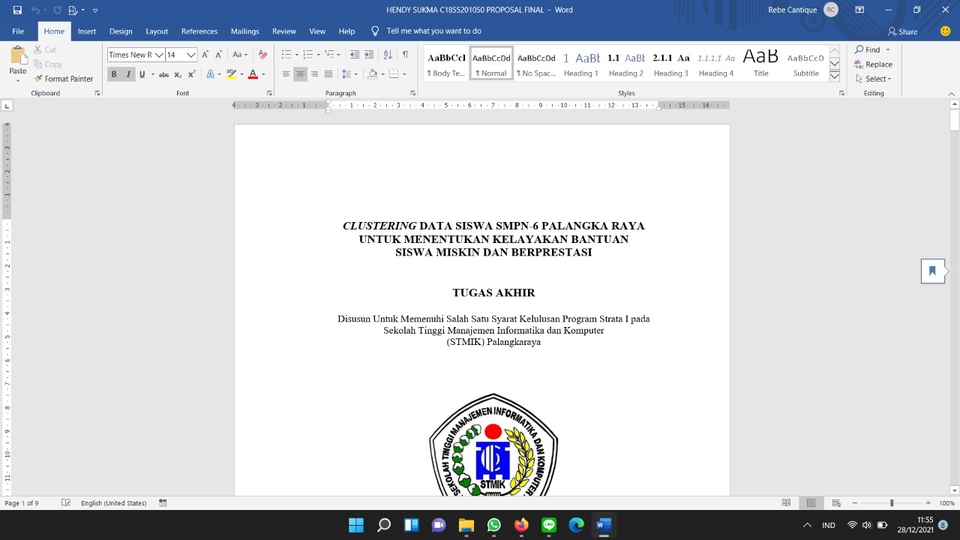Viewport: 960px width, 540px height.
Task: Toggle Center alignment
Action: pyautogui.click(x=300, y=74)
